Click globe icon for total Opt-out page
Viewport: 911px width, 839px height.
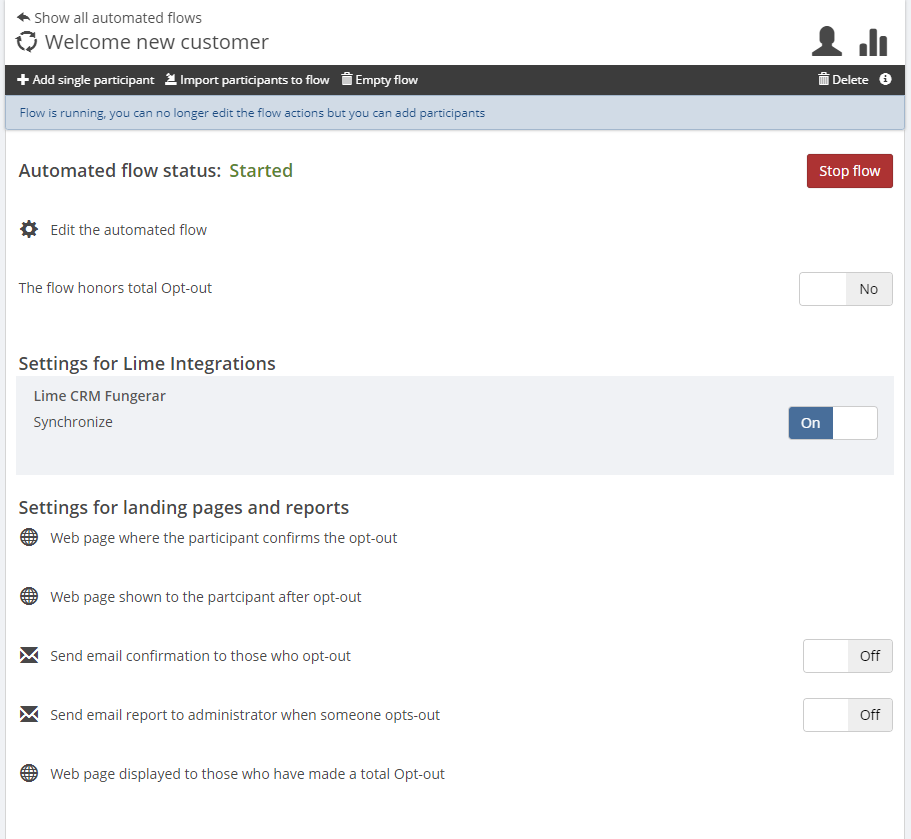tap(29, 774)
